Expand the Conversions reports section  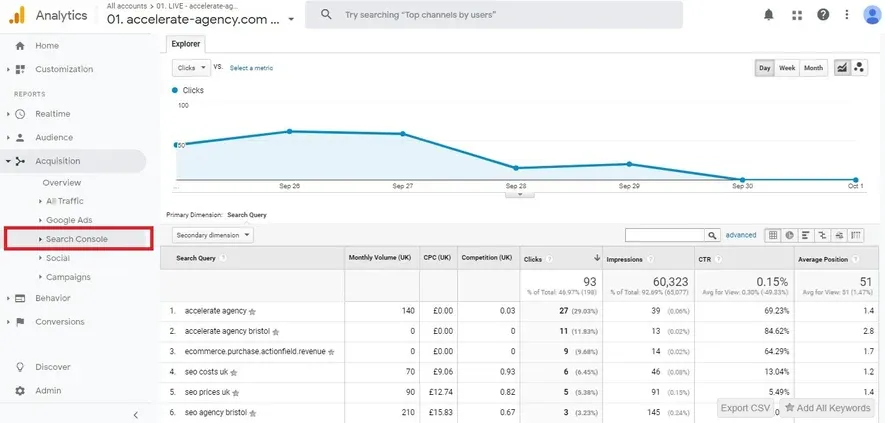[8, 322]
